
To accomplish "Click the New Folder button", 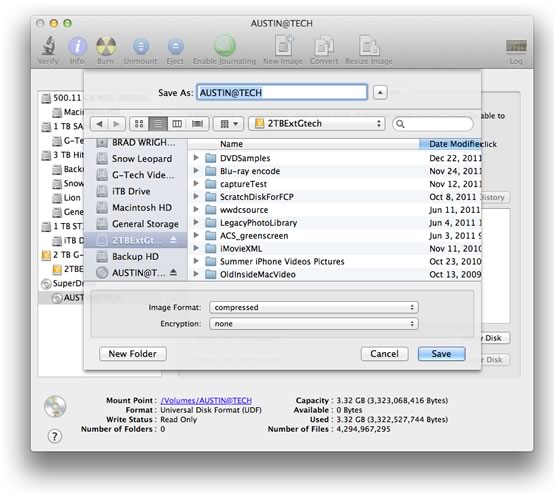I will point(133,354).
